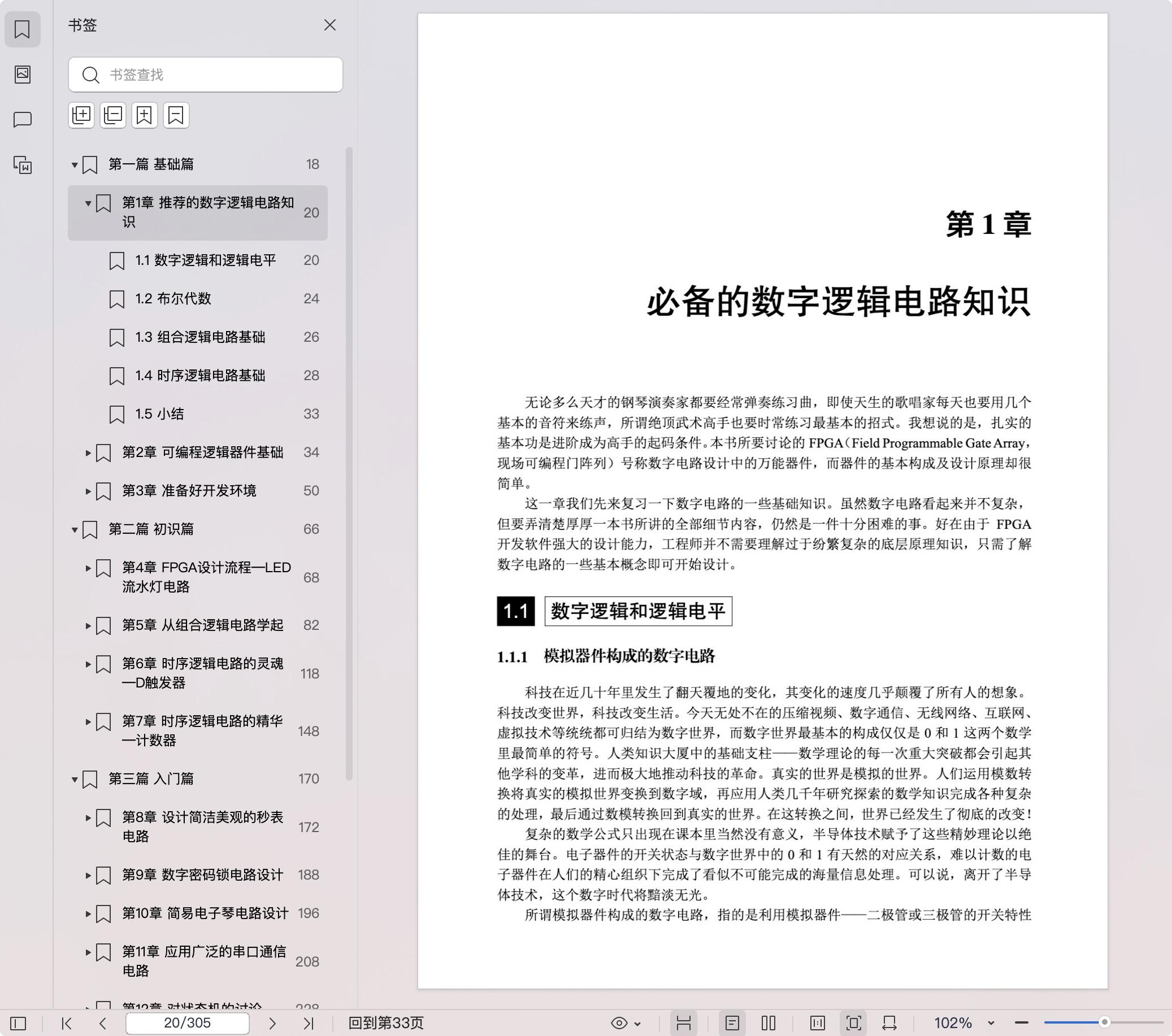
Task: Go to the previous page icon
Action: click(102, 1023)
